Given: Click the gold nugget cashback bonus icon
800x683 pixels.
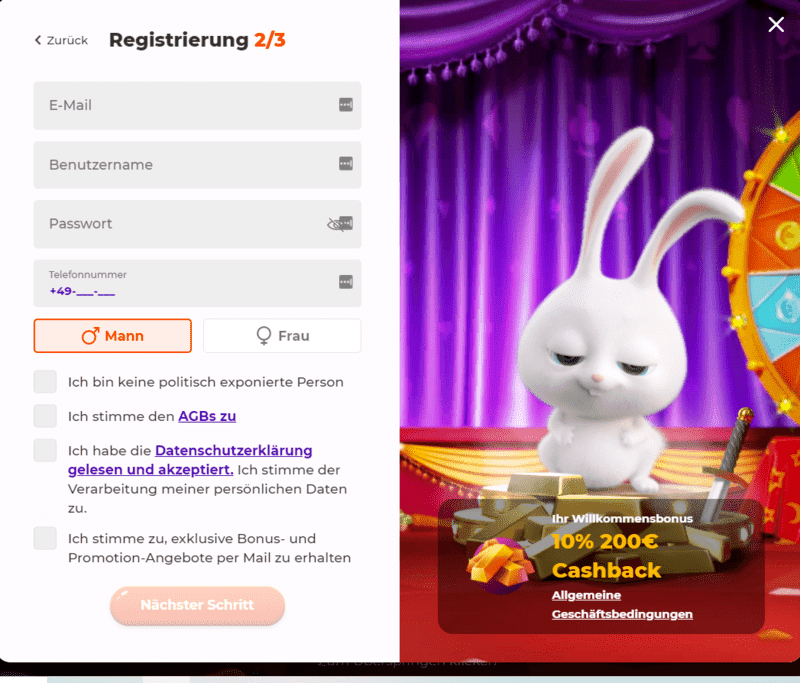Looking at the screenshot, I should pyautogui.click(x=499, y=565).
